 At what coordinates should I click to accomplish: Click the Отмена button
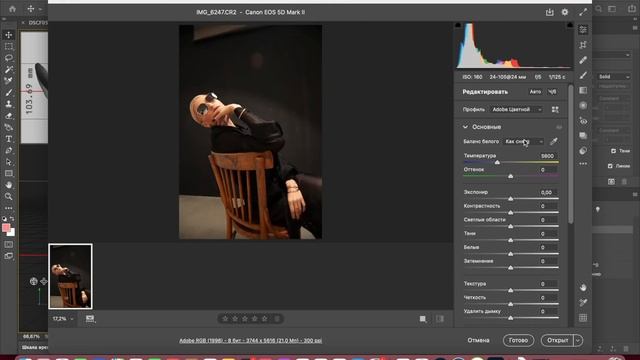coord(478,340)
